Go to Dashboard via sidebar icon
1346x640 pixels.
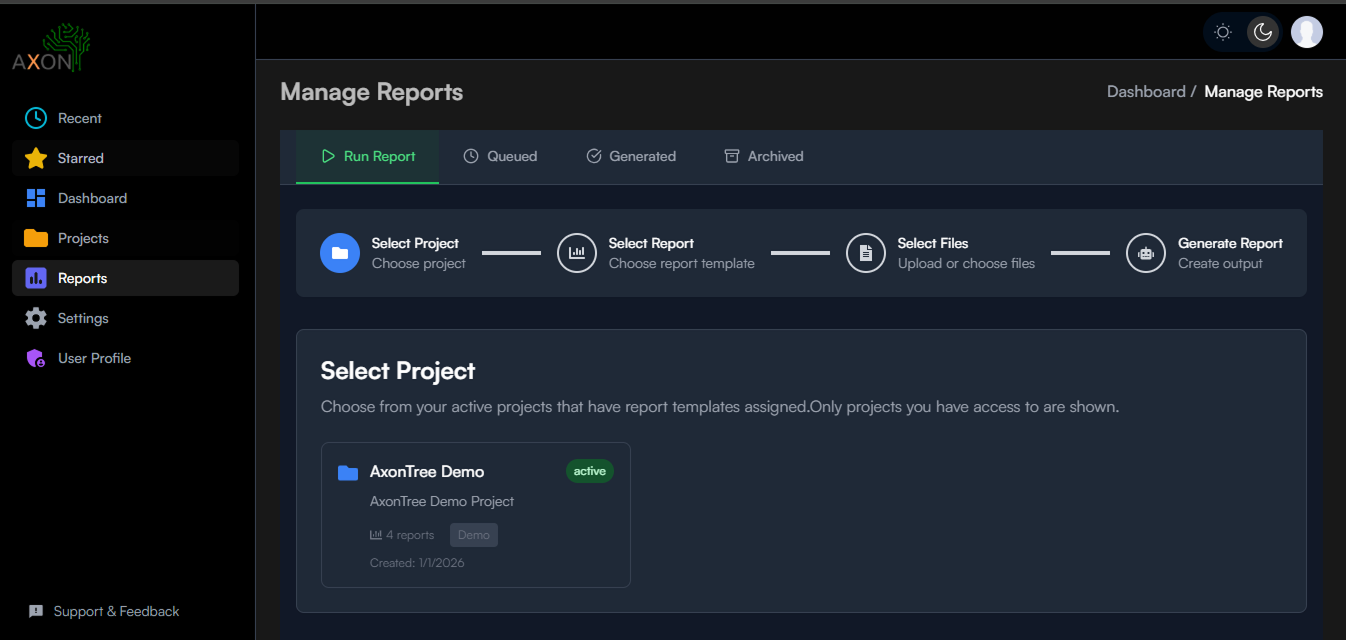pyautogui.click(x=36, y=198)
